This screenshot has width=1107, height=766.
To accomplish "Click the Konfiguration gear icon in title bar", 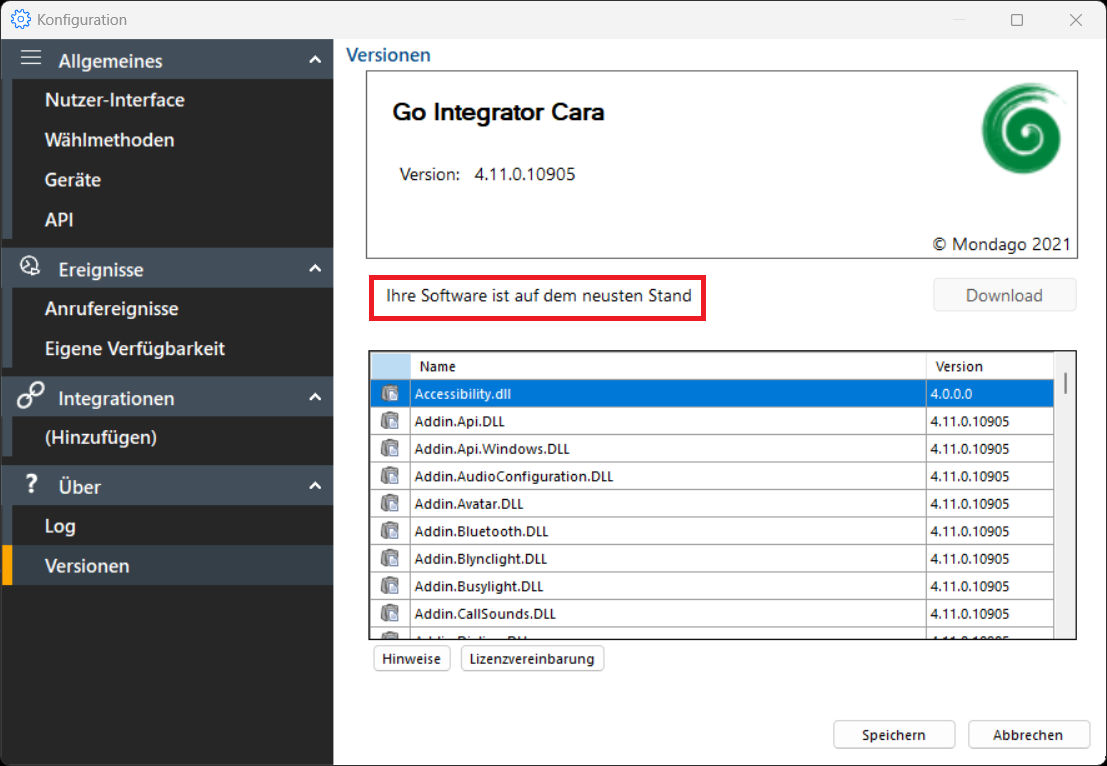I will point(20,19).
